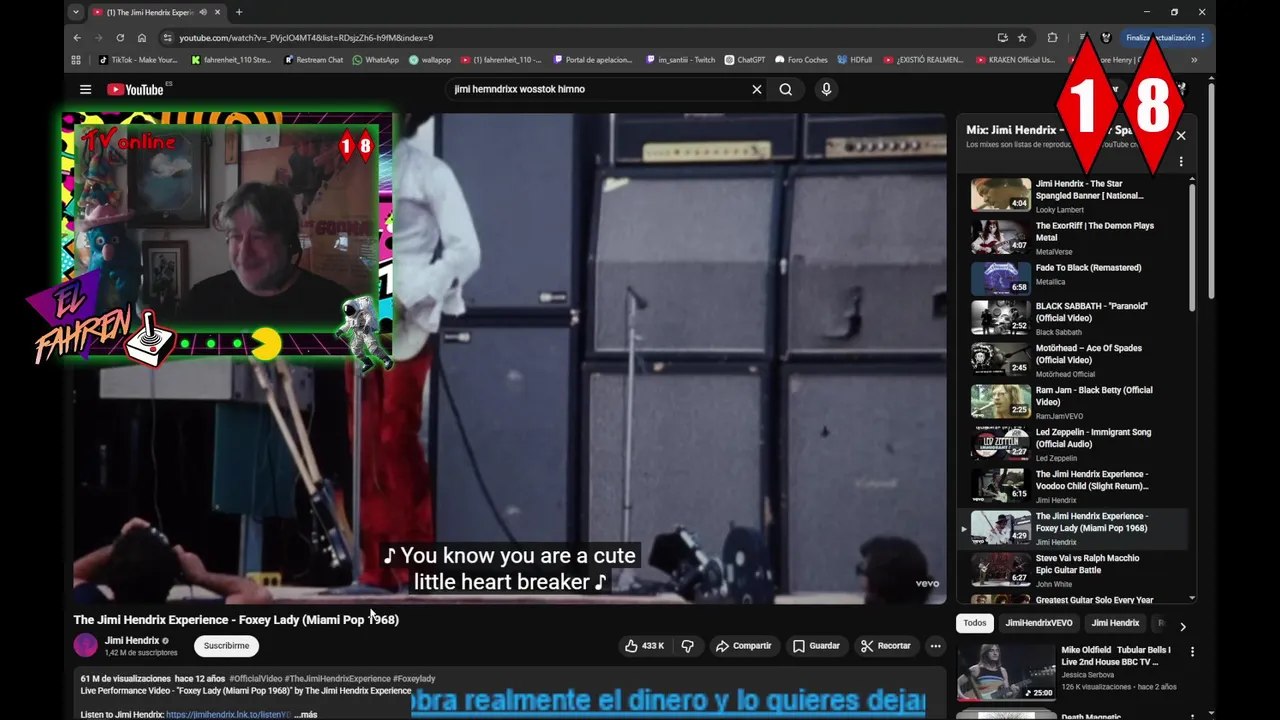Play Led Zeppelin Immigrant Song

click(x=1078, y=444)
